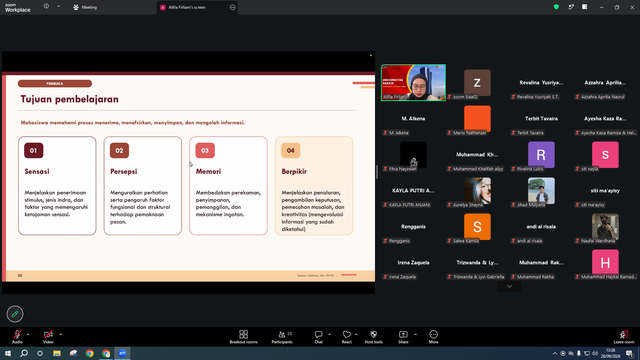The image size is (640, 360).
Task: Show hidden tray icons chevron
Action: click(x=555, y=353)
